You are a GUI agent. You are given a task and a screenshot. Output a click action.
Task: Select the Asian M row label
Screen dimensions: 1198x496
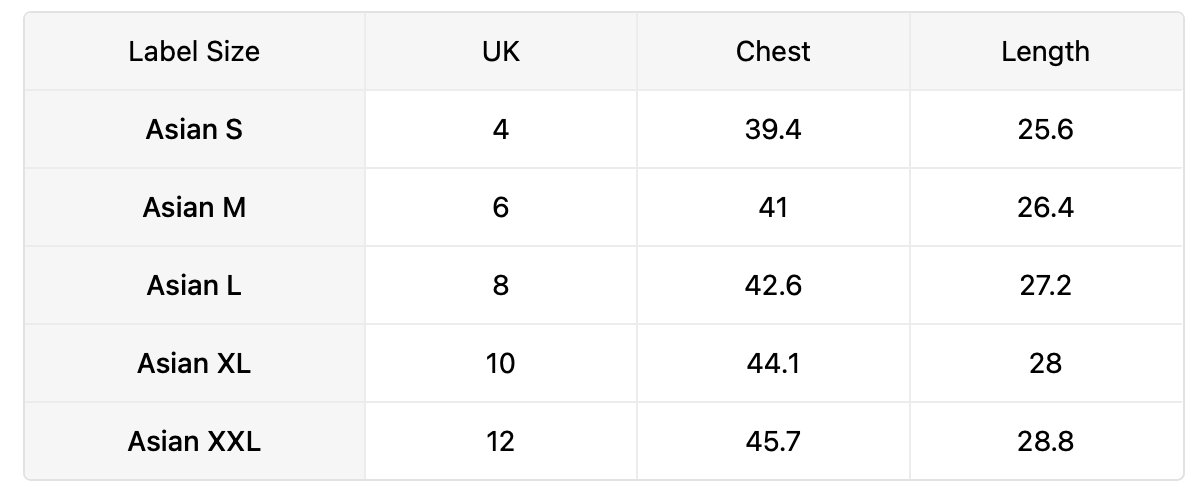(194, 208)
